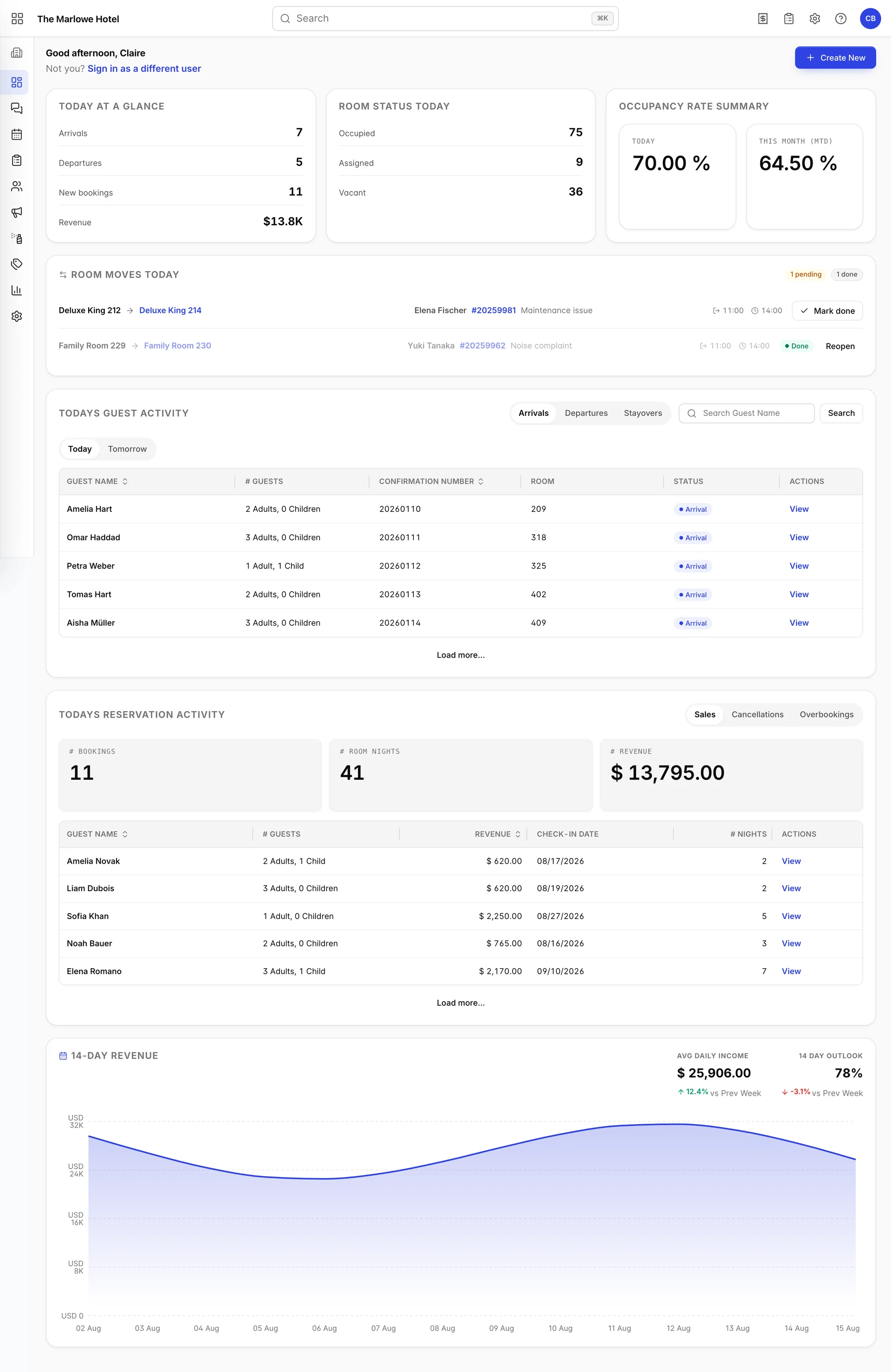Mark Elena Fischer's room move done
The image size is (891, 1372).
pyautogui.click(x=827, y=311)
